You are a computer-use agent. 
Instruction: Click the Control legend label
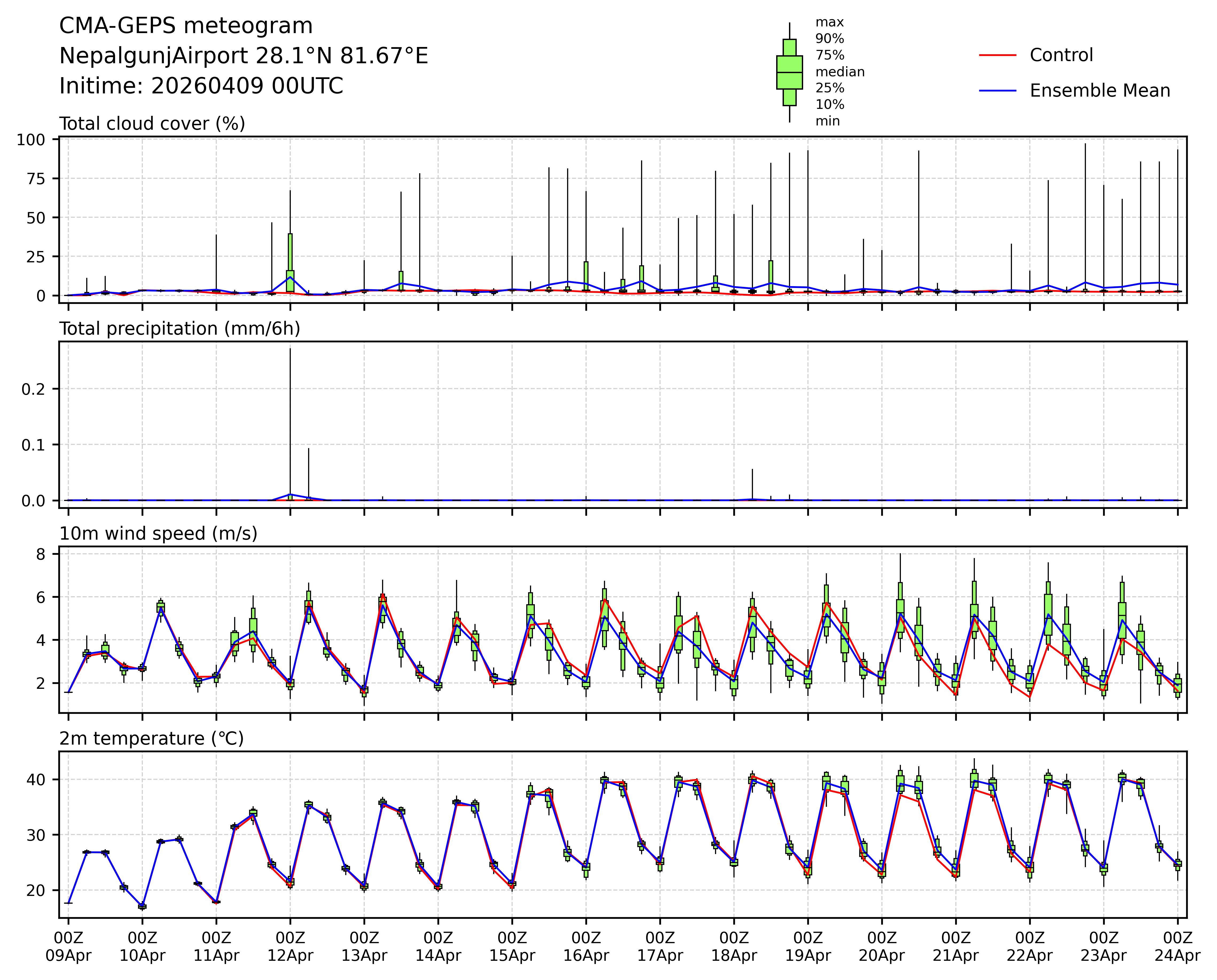[x=1061, y=55]
